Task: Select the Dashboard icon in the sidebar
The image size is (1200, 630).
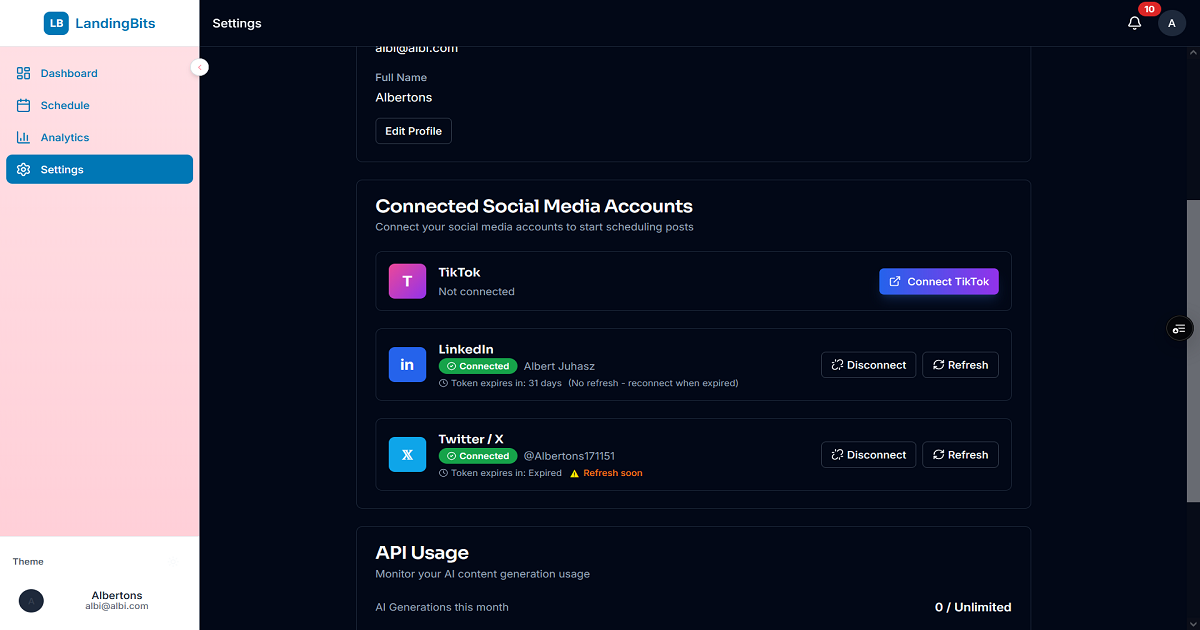Action: [22, 72]
